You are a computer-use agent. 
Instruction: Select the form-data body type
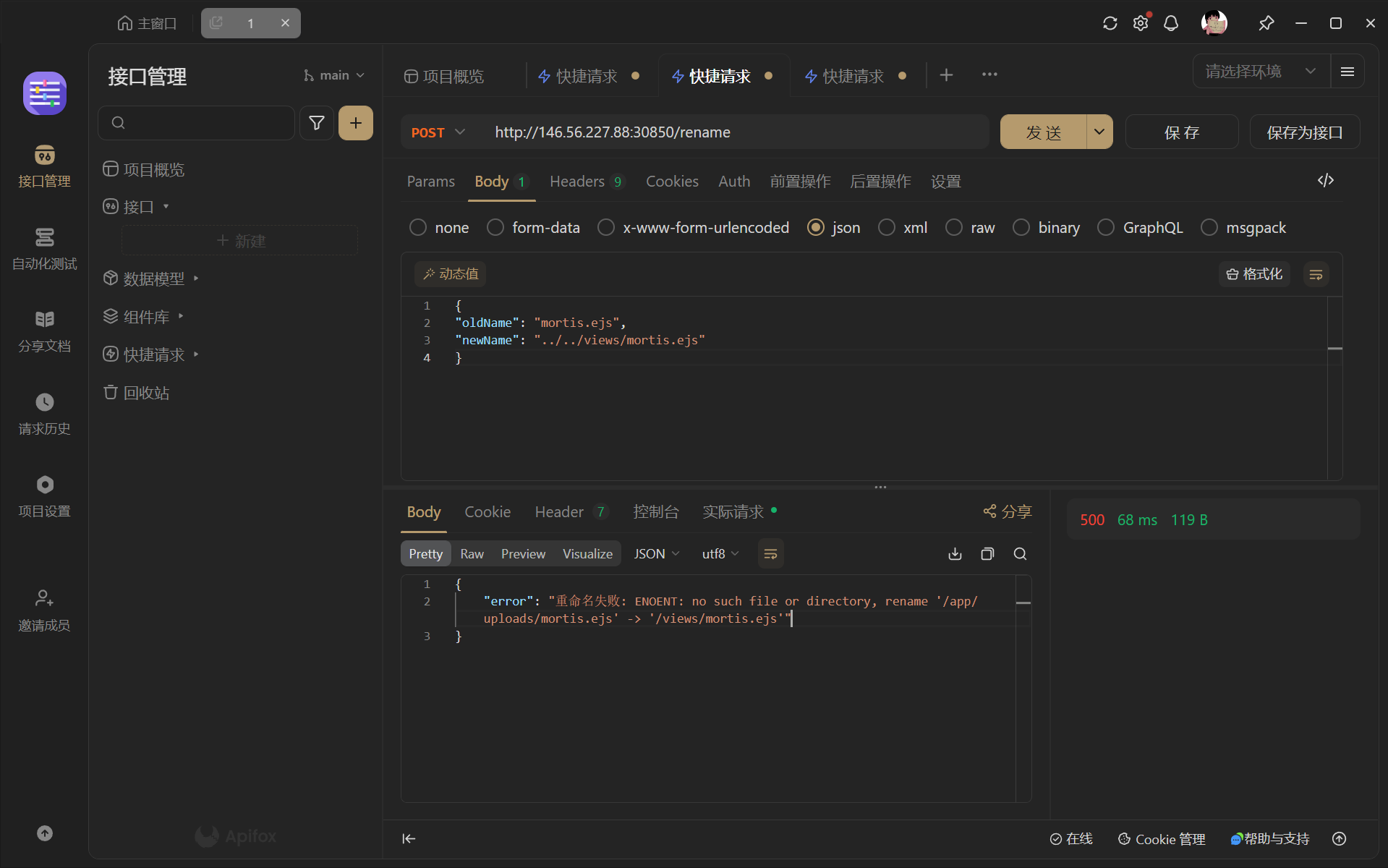click(533, 228)
